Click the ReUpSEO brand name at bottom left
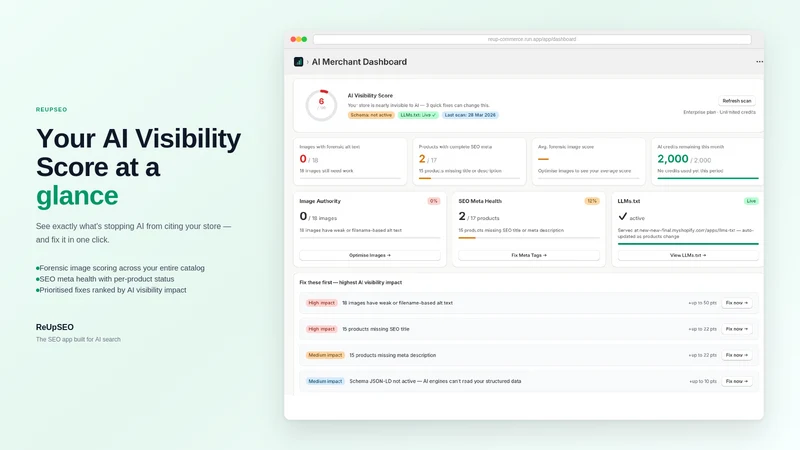The height and width of the screenshot is (450, 800). click(x=55, y=327)
